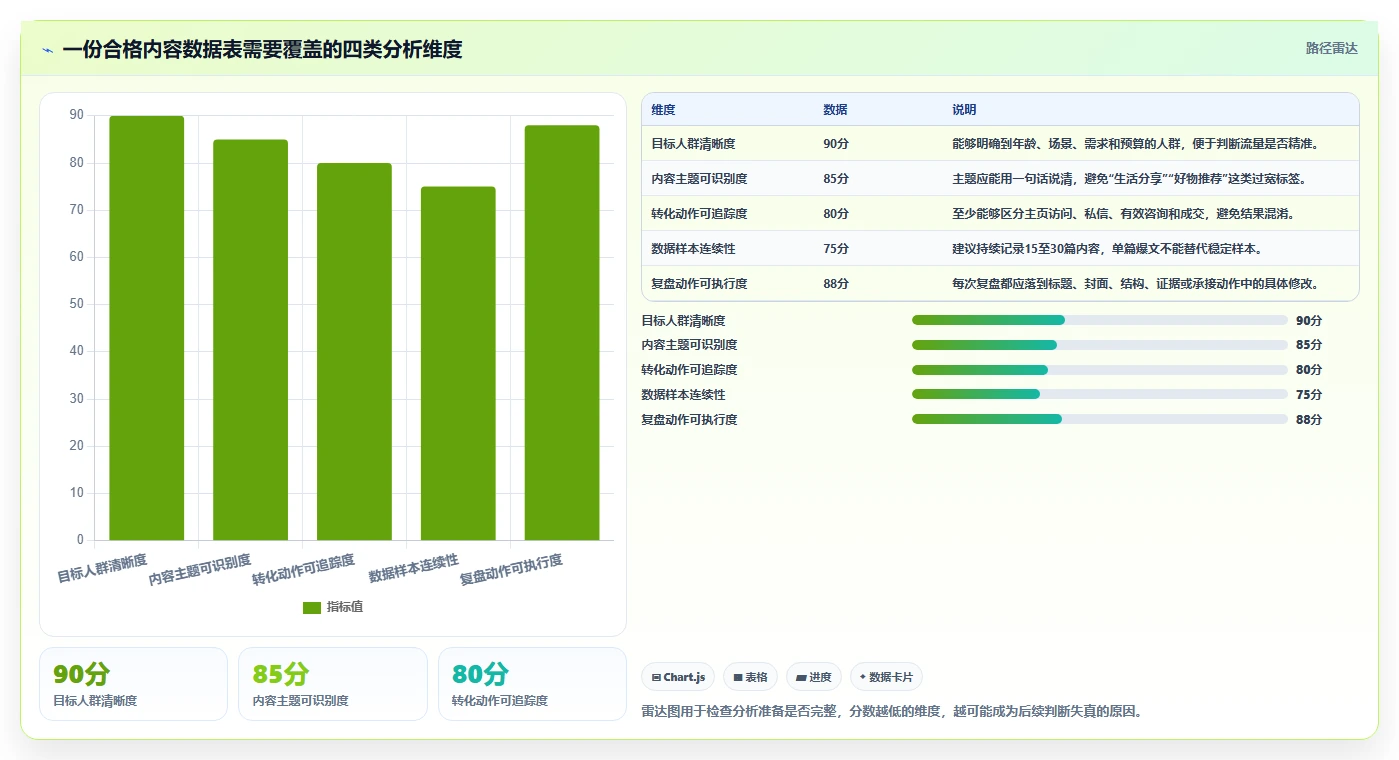Viewport: 1399px width, 760px height.
Task: Click the 75分 value beside the progress bar
Action: tap(1309, 395)
